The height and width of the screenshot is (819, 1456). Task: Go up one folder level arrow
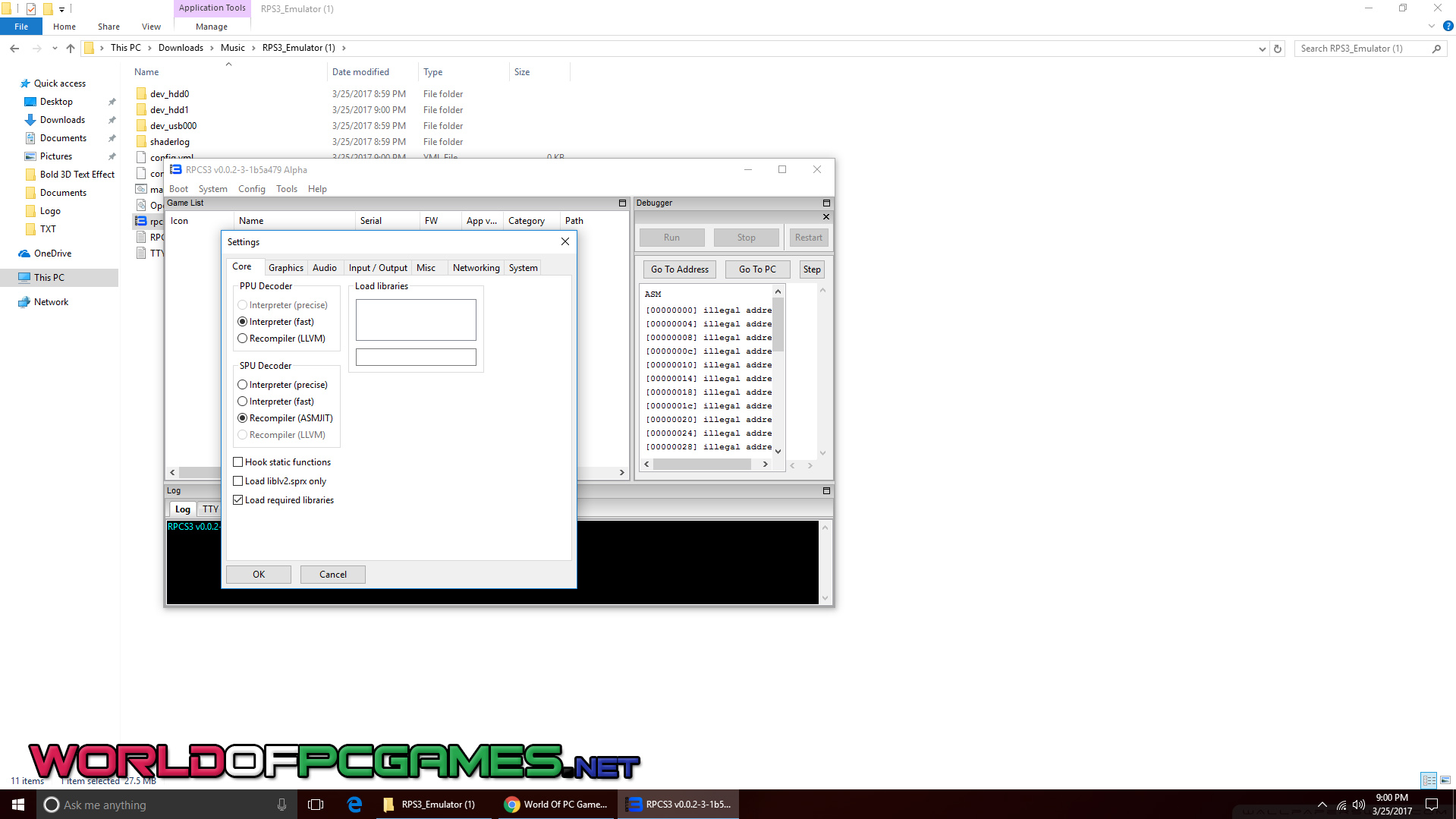[x=71, y=49]
